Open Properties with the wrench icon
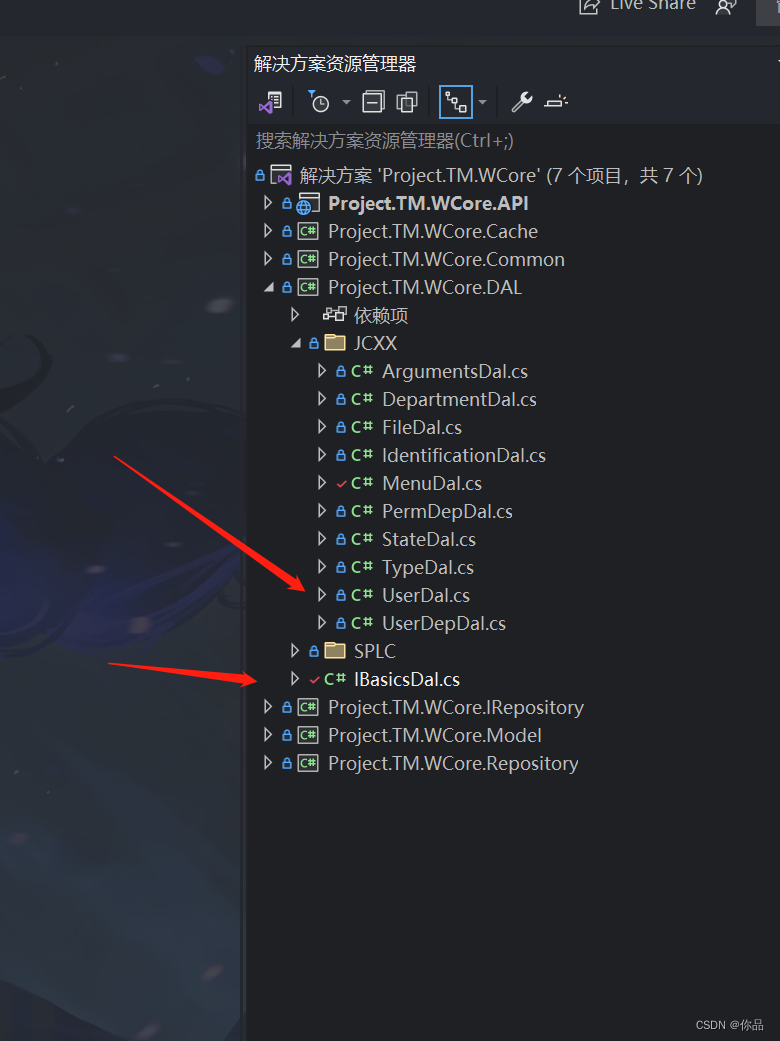Image resolution: width=780 pixels, height=1041 pixels. [x=522, y=102]
